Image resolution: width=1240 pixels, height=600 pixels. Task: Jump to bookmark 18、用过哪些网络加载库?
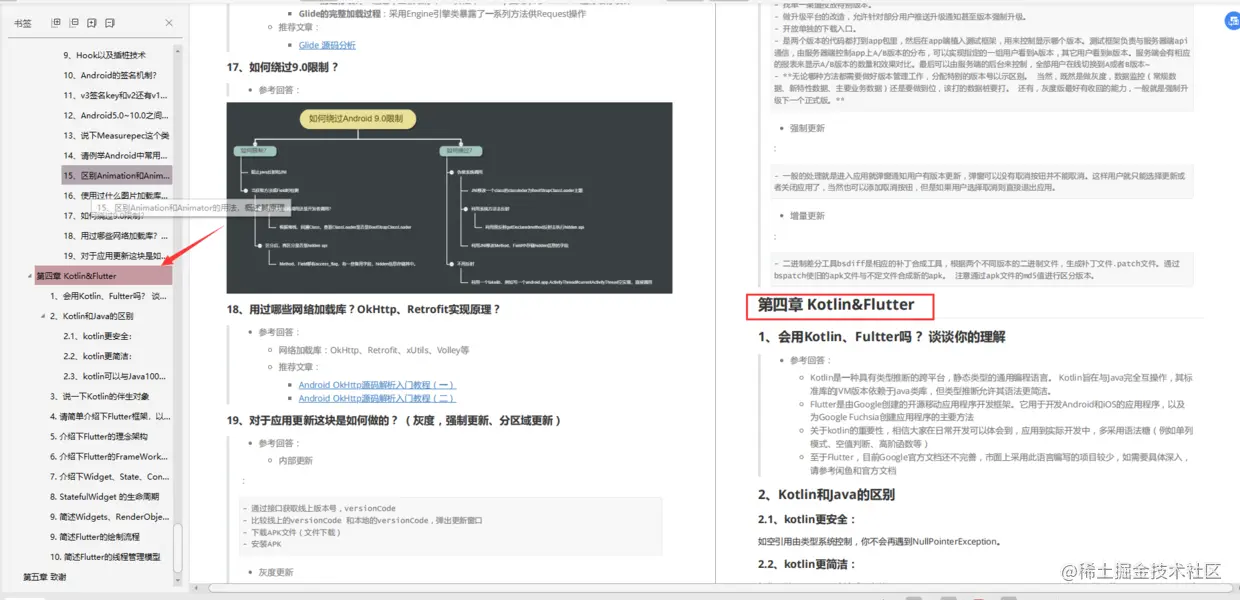pos(116,236)
